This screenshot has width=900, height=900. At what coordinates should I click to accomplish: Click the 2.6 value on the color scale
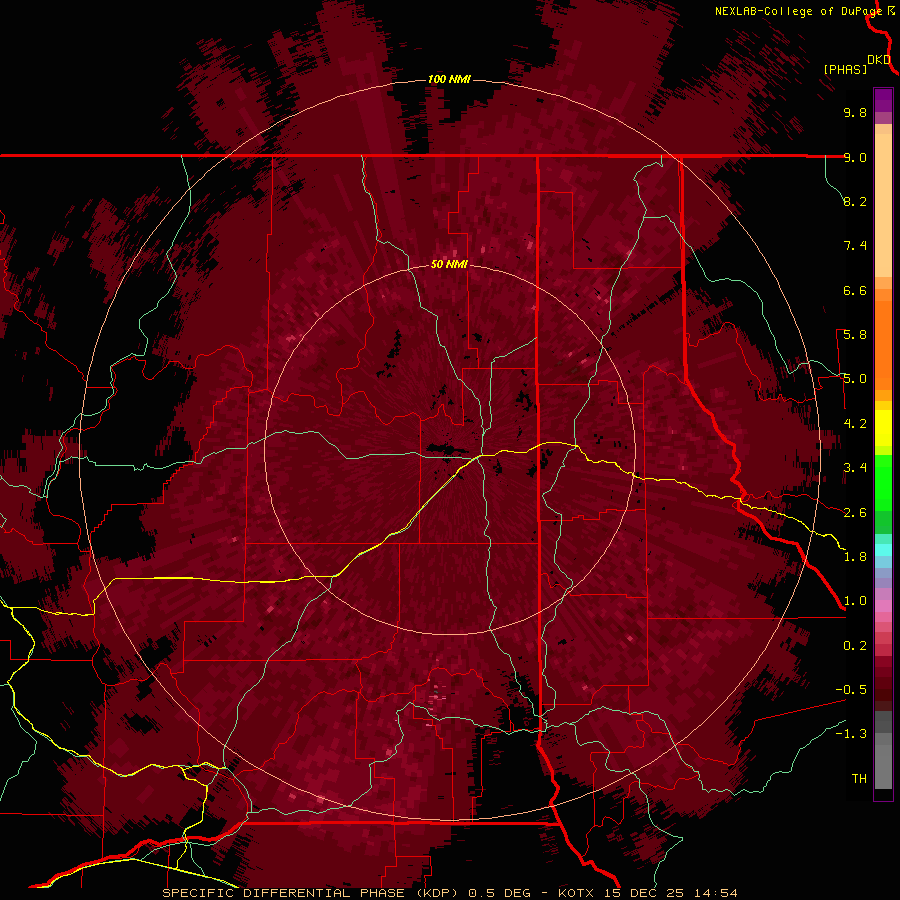tap(855, 513)
